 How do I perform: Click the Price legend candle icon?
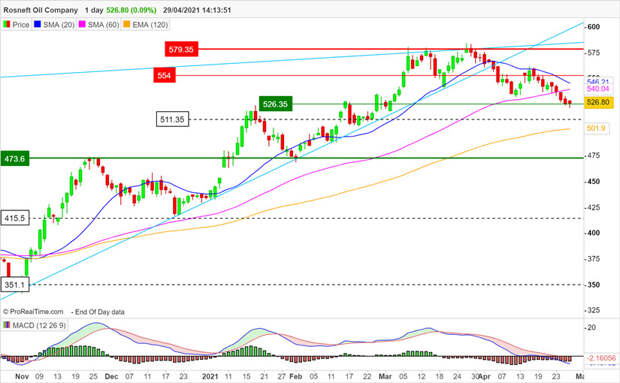click(x=6, y=25)
